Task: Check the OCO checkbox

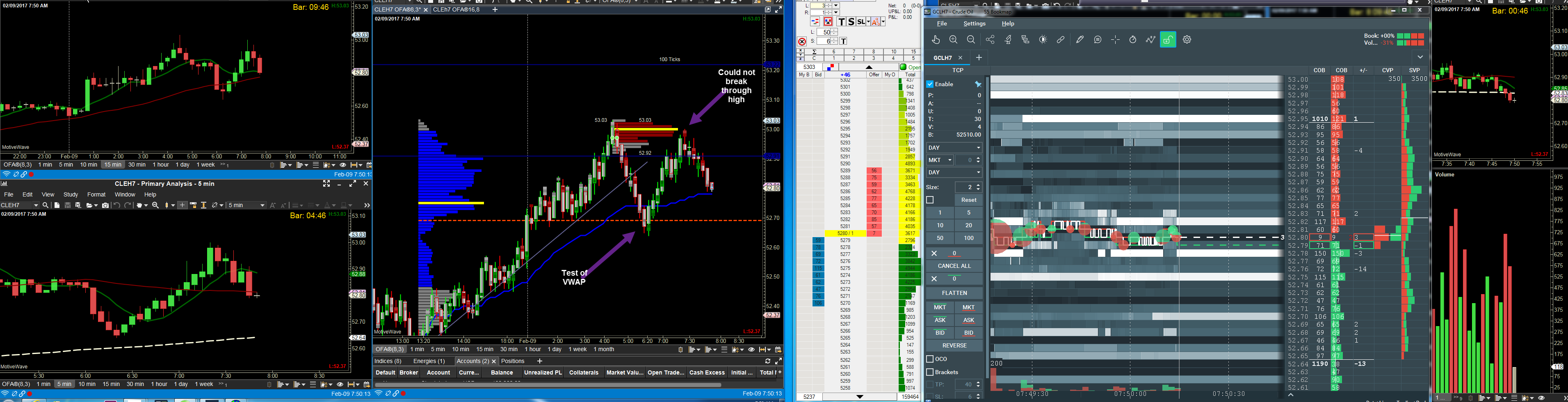Action: pyautogui.click(x=930, y=359)
